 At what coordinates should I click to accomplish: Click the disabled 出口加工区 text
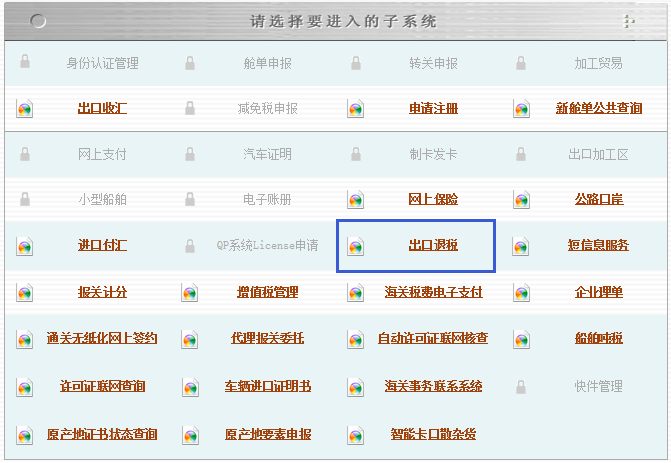point(598,154)
